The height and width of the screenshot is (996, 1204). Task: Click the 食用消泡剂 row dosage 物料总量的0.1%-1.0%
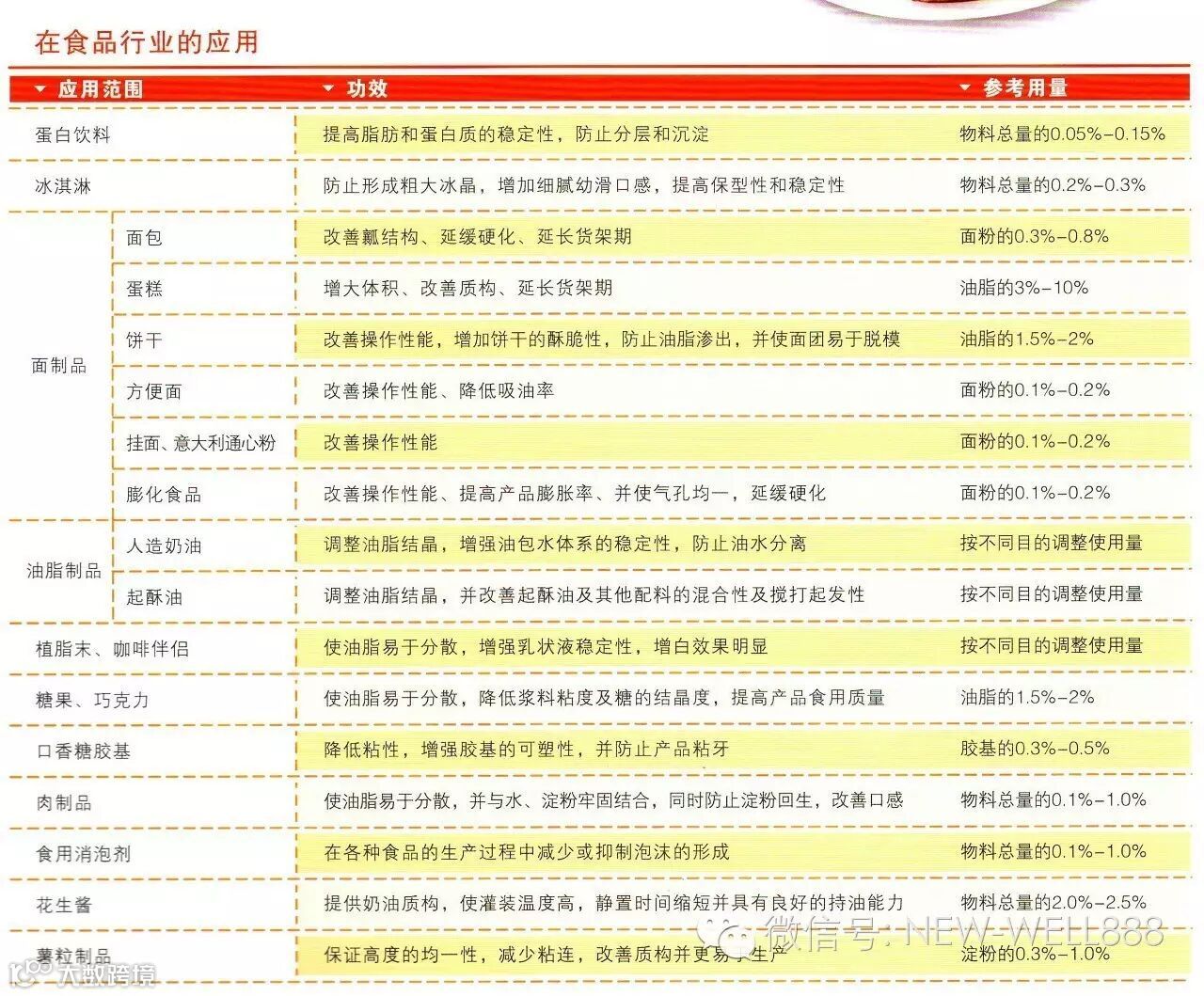[1053, 851]
